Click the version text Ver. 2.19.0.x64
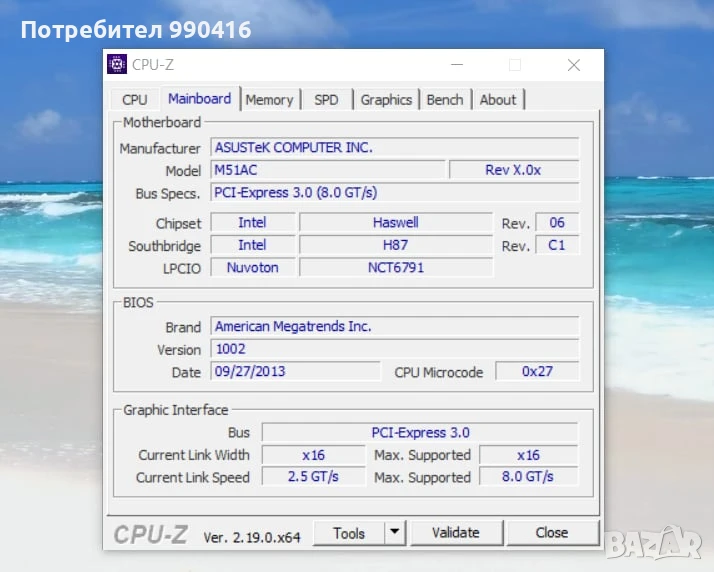The width and height of the screenshot is (714, 572). [x=252, y=537]
